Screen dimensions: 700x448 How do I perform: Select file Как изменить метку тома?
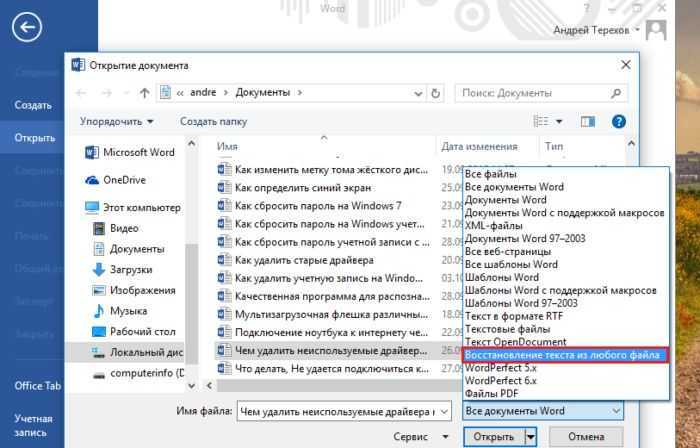(322, 170)
